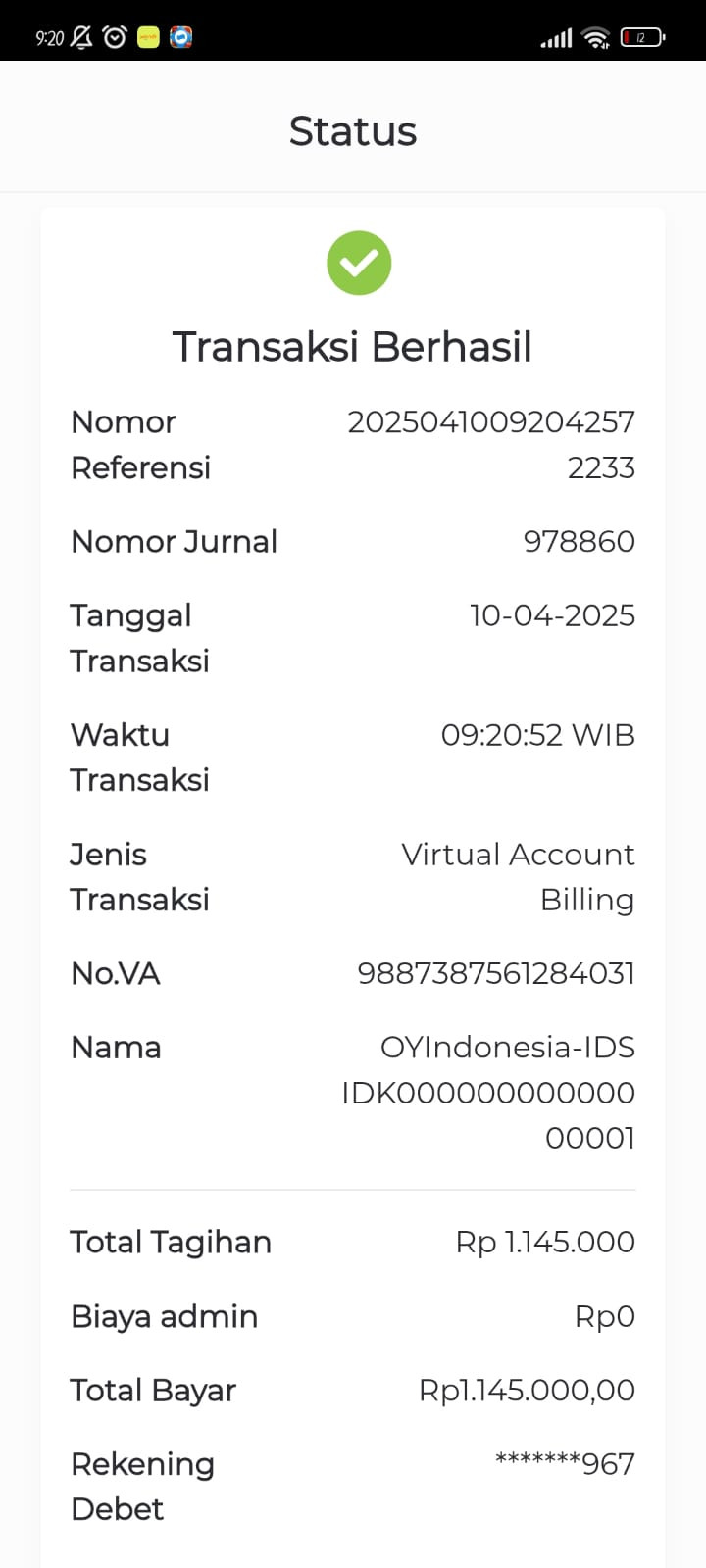The height and width of the screenshot is (1568, 706).
Task: Tap Virtual Account Billing transaction type
Action: tap(518, 877)
